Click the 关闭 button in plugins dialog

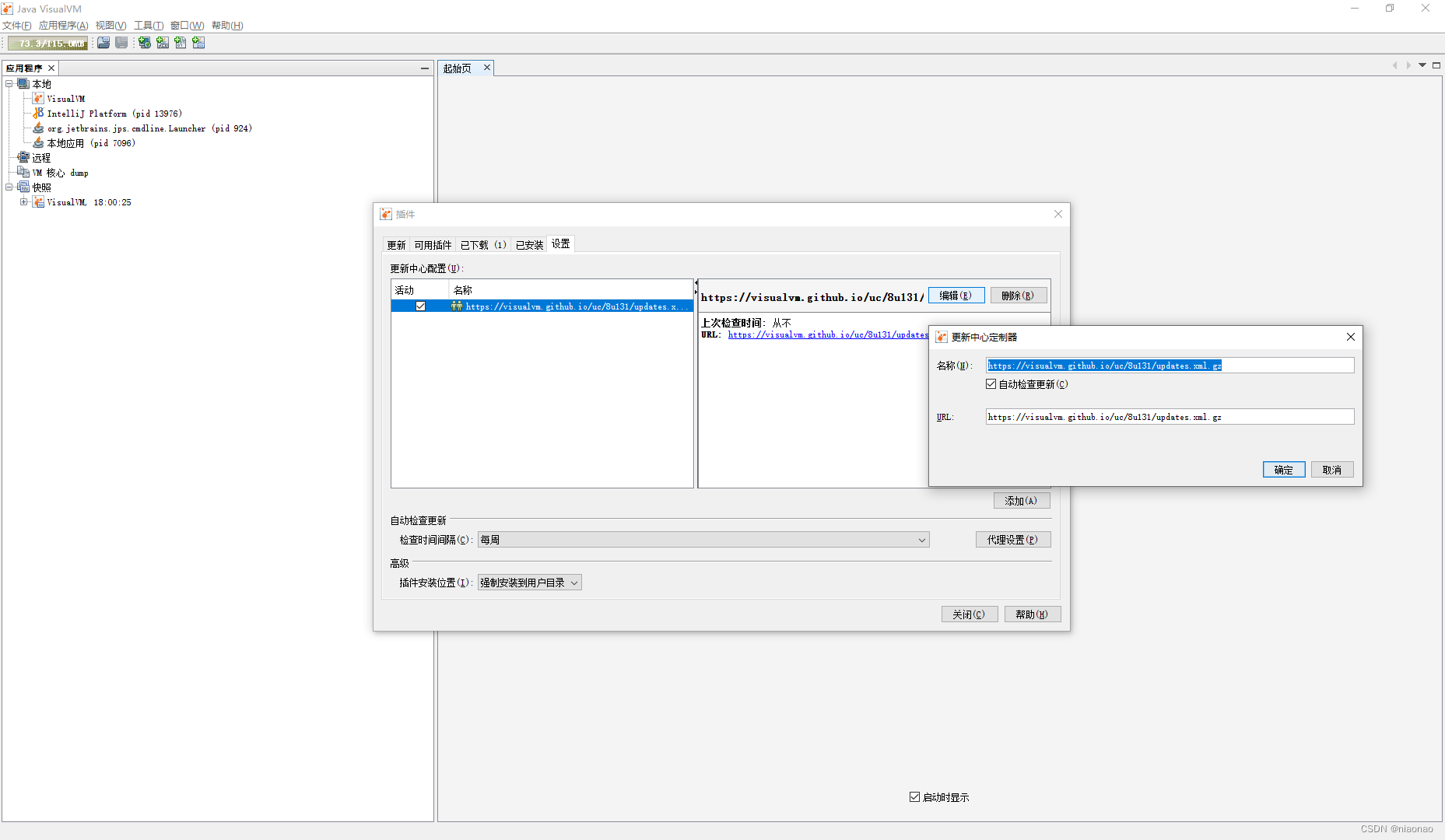pos(969,614)
